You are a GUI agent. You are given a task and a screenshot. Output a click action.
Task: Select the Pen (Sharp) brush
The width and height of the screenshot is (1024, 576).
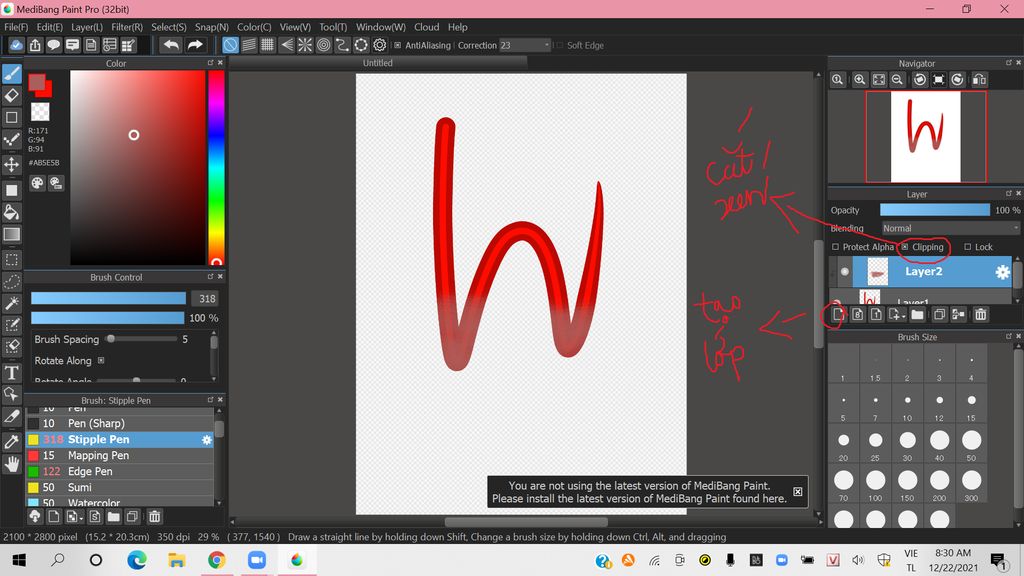tap(120, 423)
